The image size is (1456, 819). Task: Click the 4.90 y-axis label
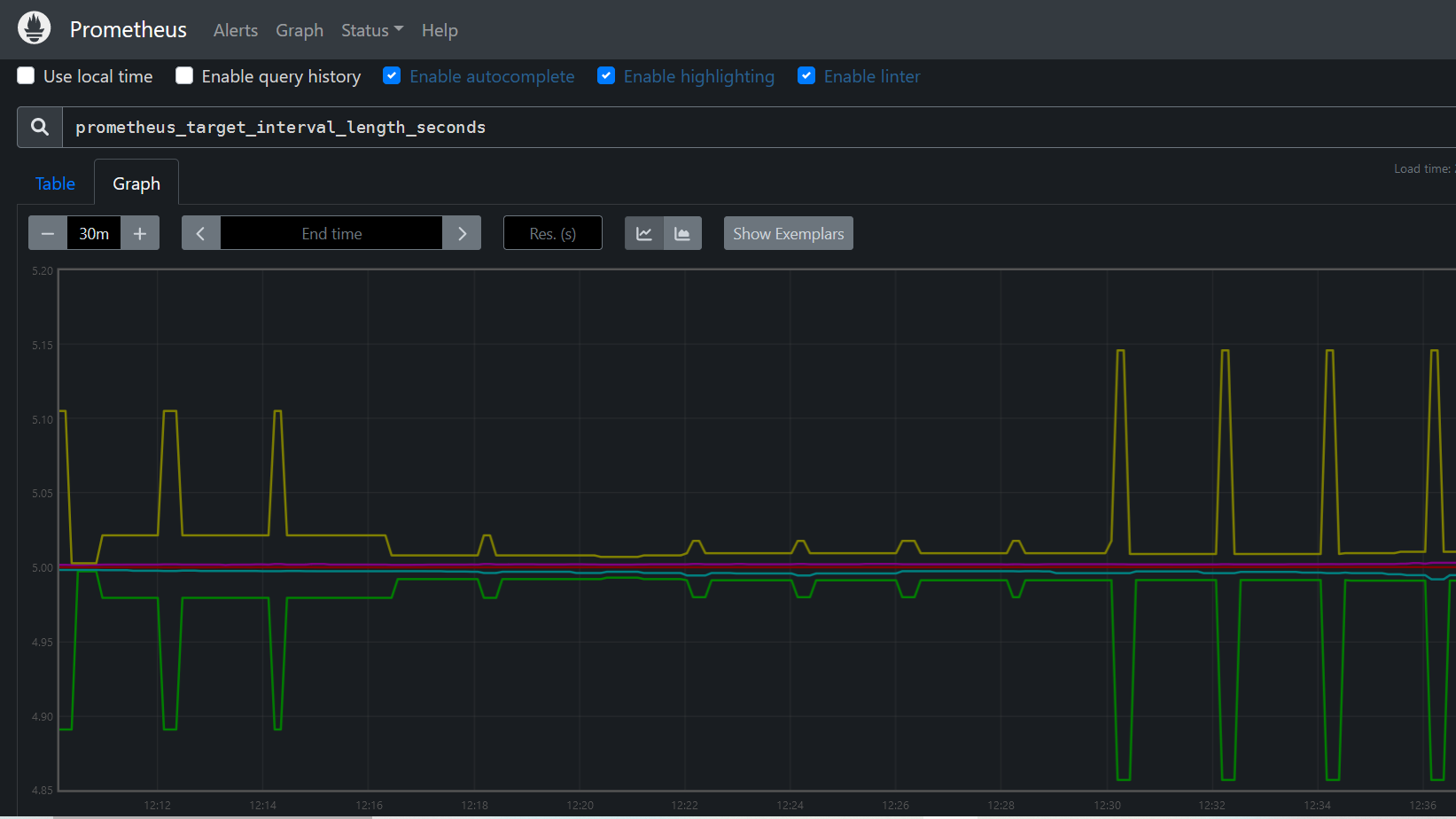43,716
